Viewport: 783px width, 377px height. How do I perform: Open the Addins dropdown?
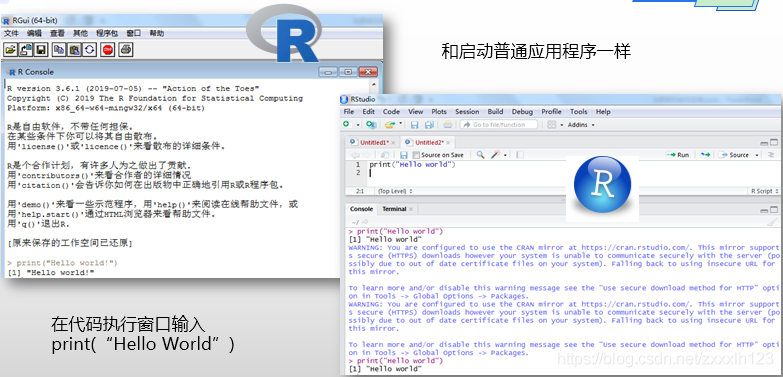point(582,125)
